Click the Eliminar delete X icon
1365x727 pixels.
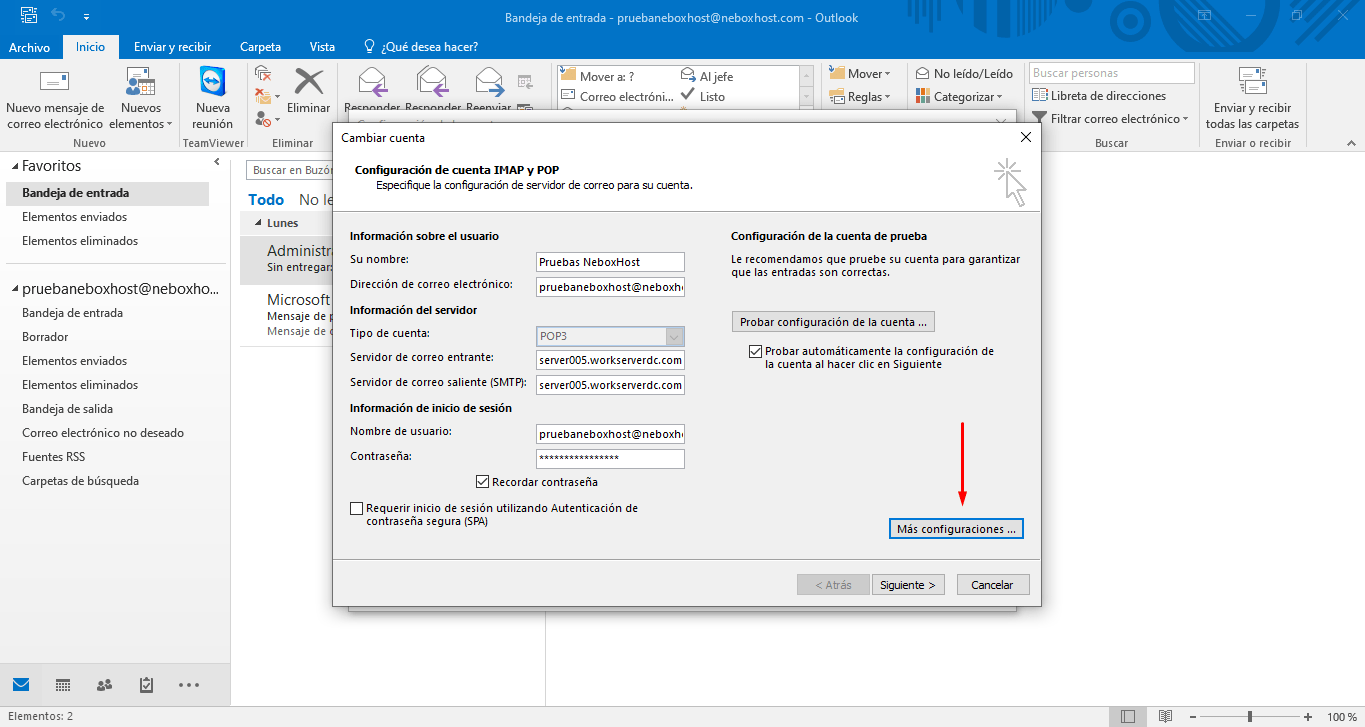[x=309, y=84]
